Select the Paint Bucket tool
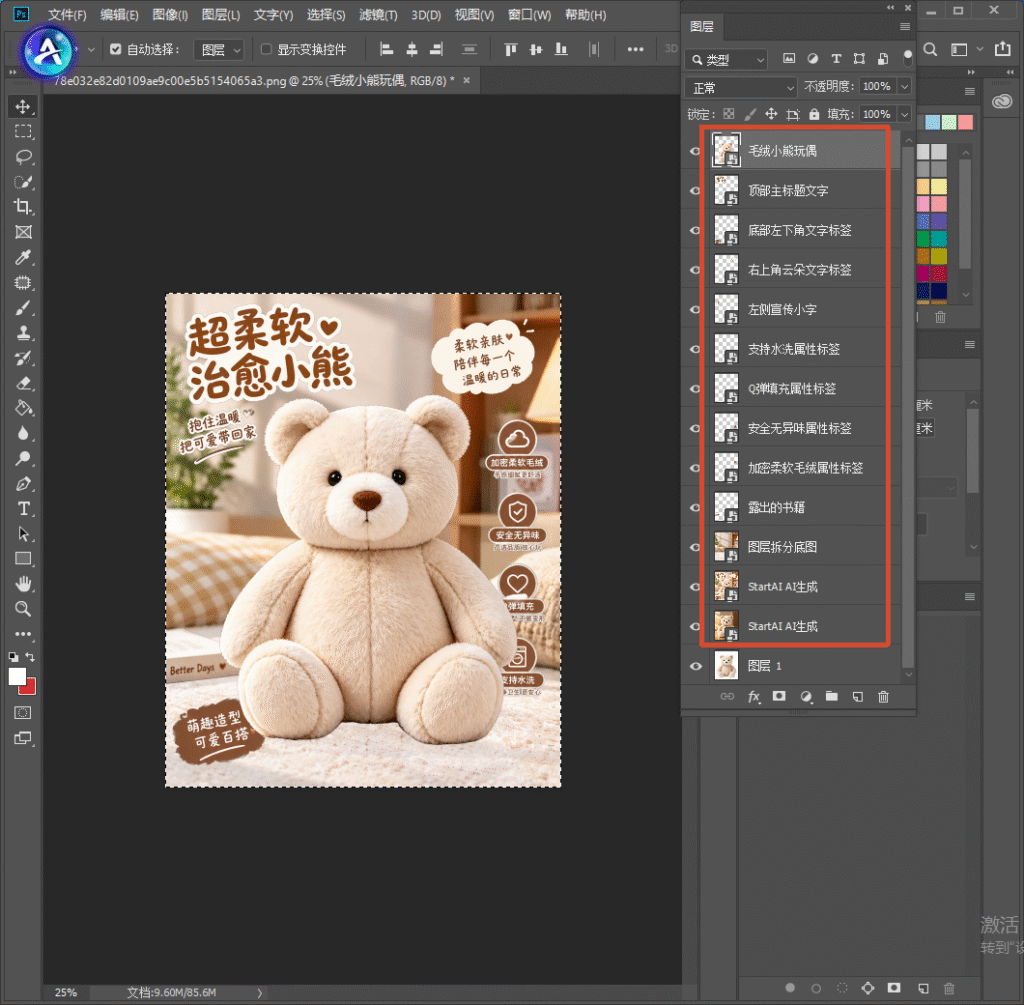 [23, 408]
